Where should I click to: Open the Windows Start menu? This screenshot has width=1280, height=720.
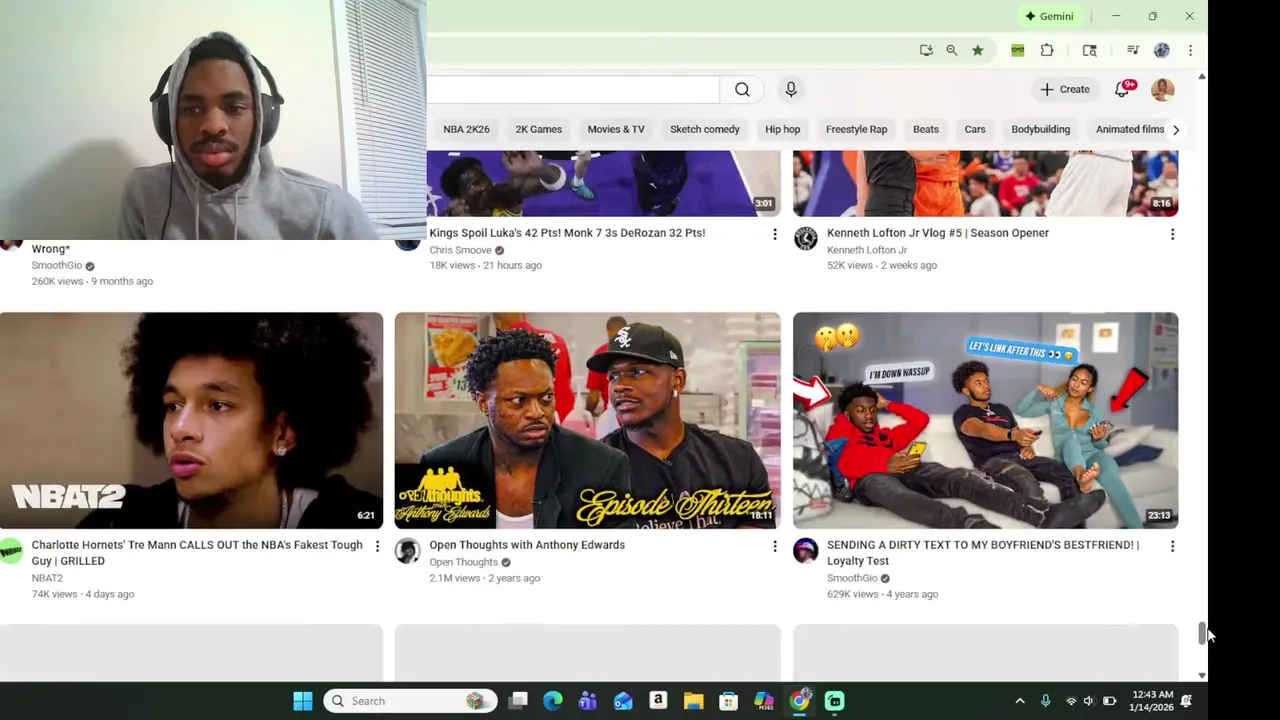point(302,701)
